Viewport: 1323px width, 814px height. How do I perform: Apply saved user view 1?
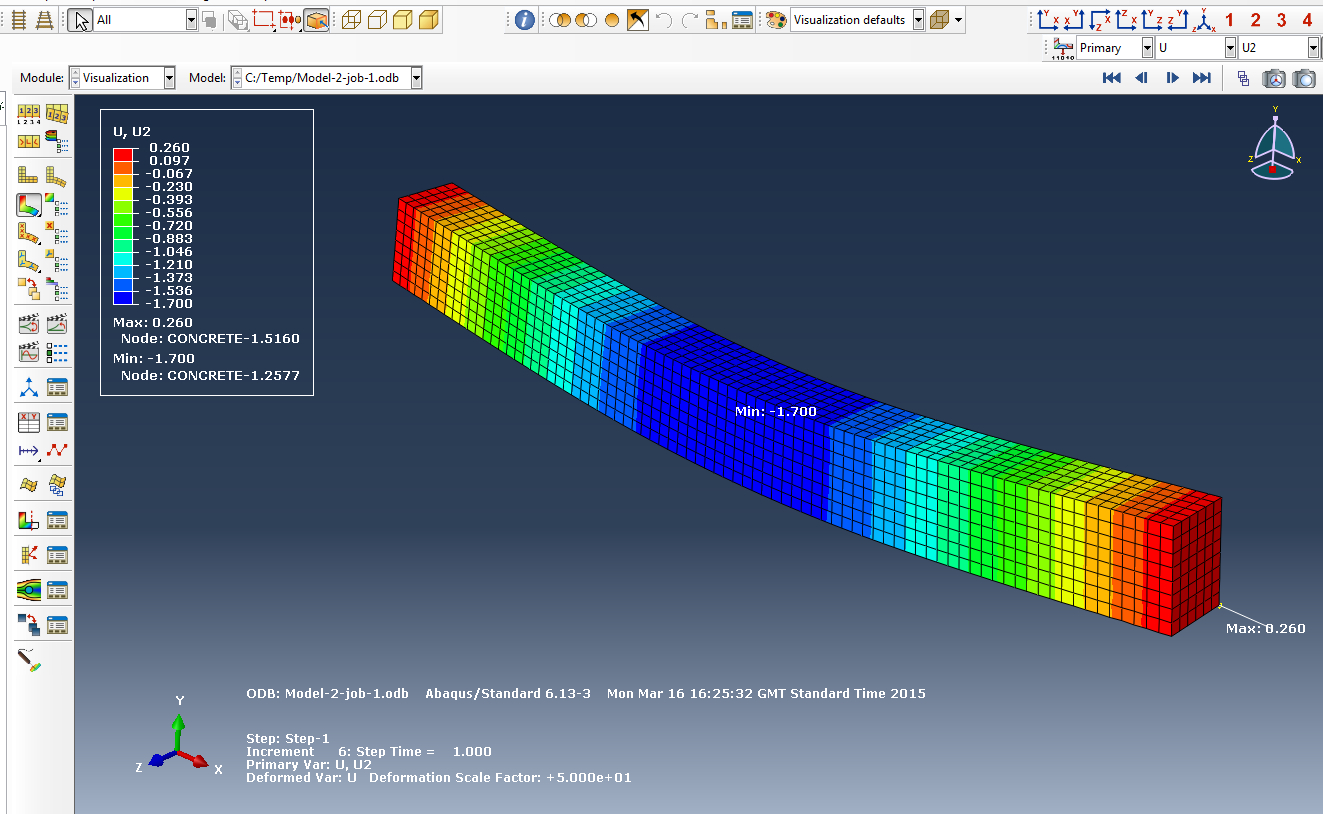click(1230, 20)
